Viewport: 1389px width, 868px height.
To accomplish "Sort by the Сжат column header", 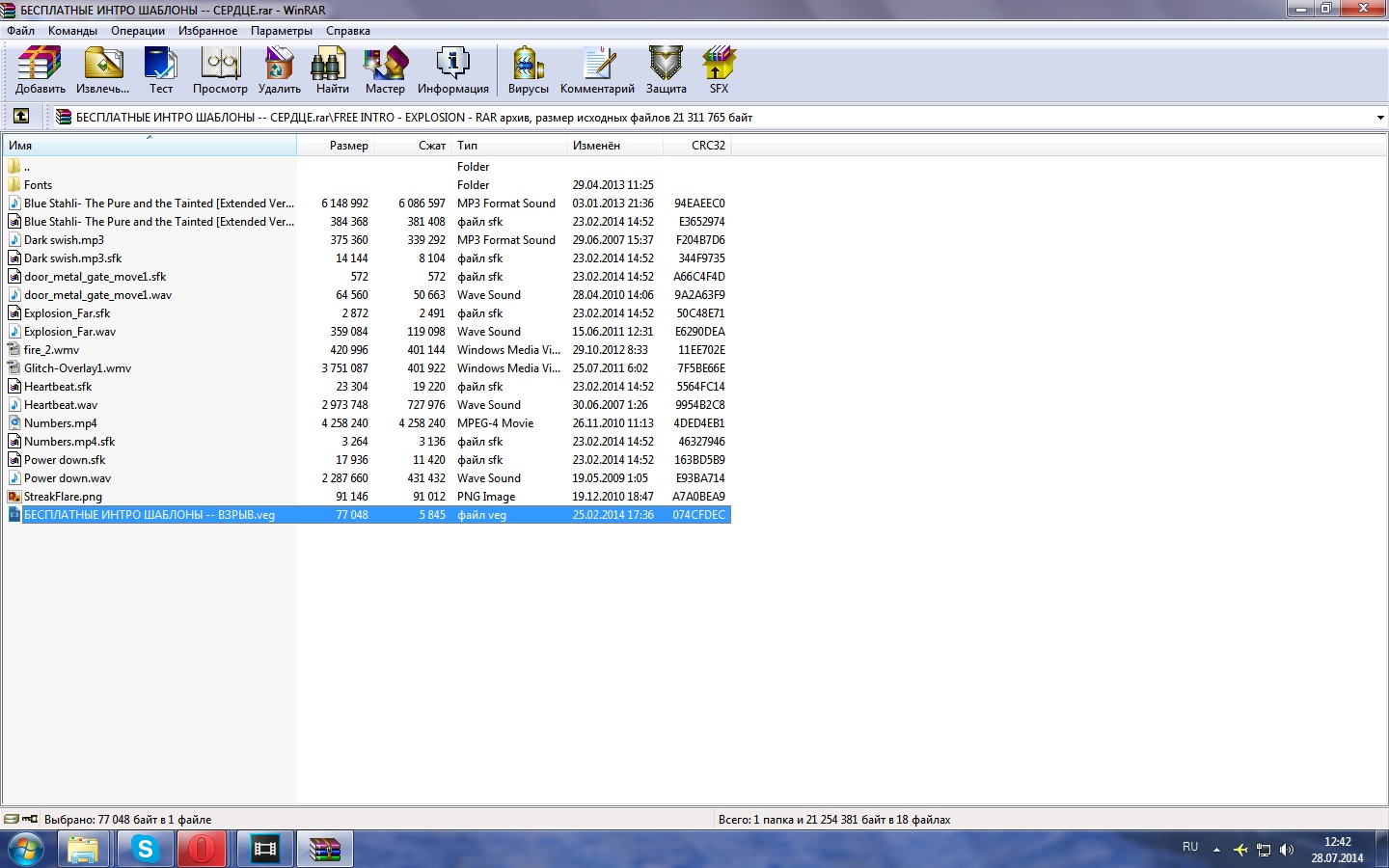I will click(413, 146).
